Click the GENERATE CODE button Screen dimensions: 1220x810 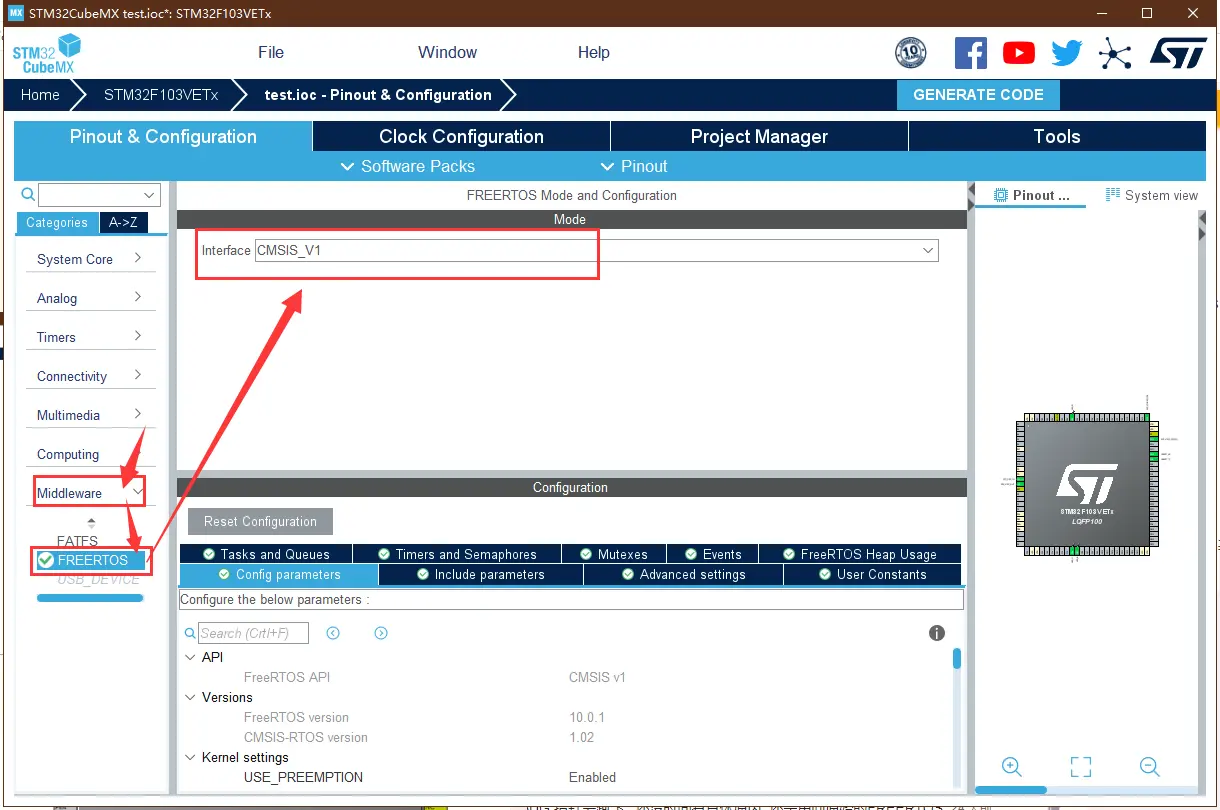point(978,95)
